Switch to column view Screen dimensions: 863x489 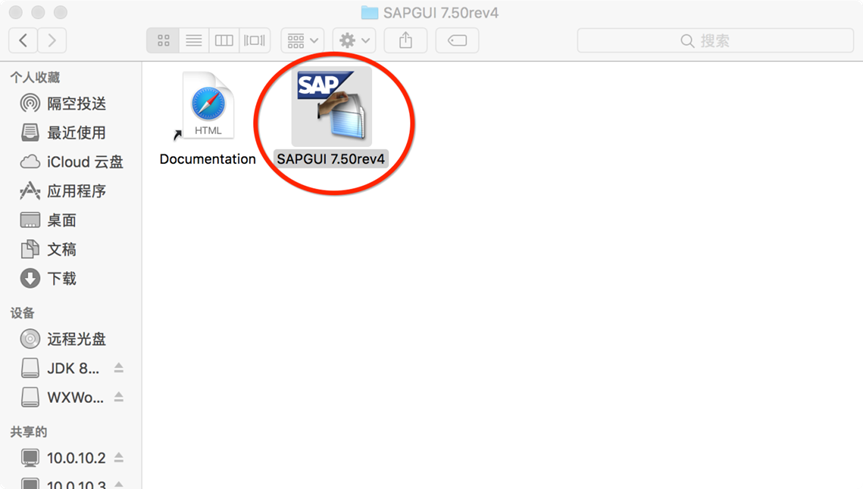point(224,40)
